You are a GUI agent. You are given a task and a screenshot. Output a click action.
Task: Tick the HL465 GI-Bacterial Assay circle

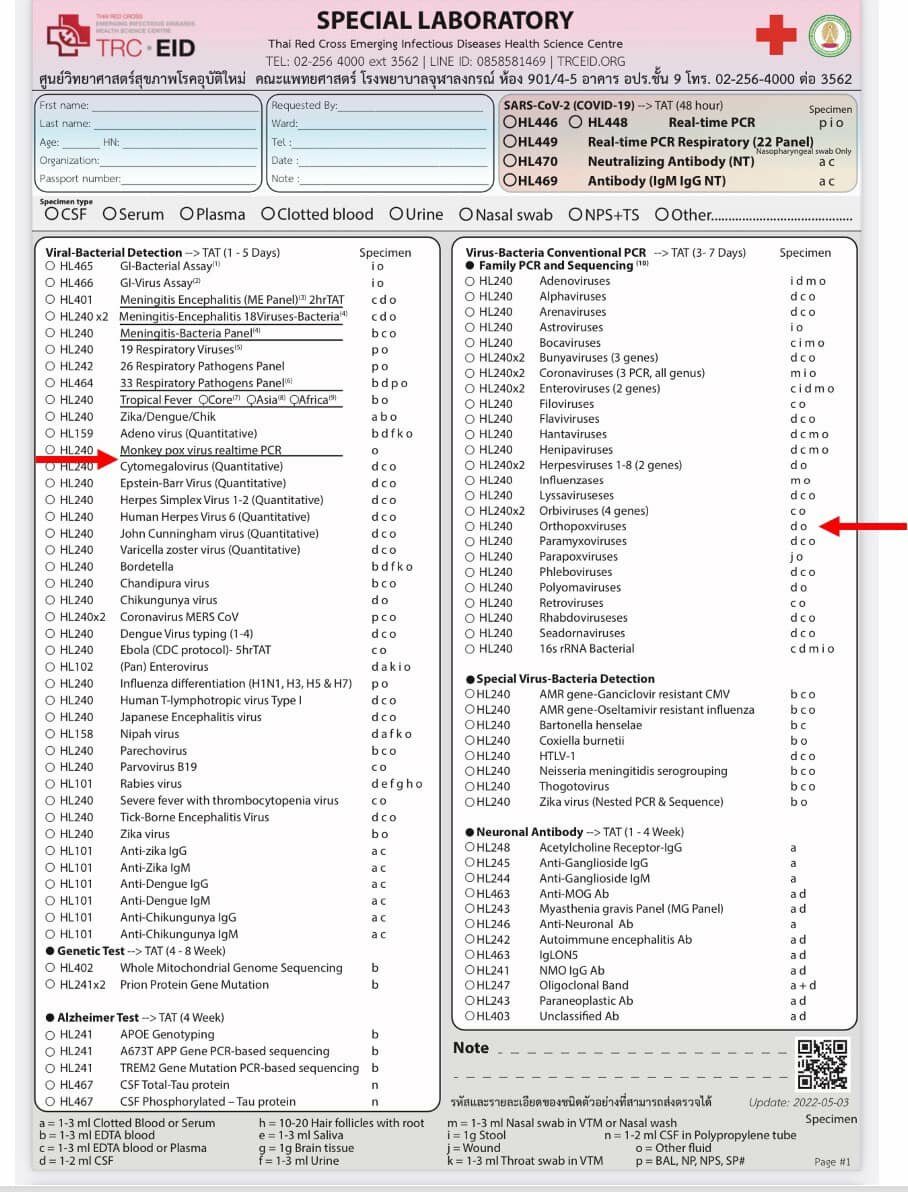coord(50,266)
